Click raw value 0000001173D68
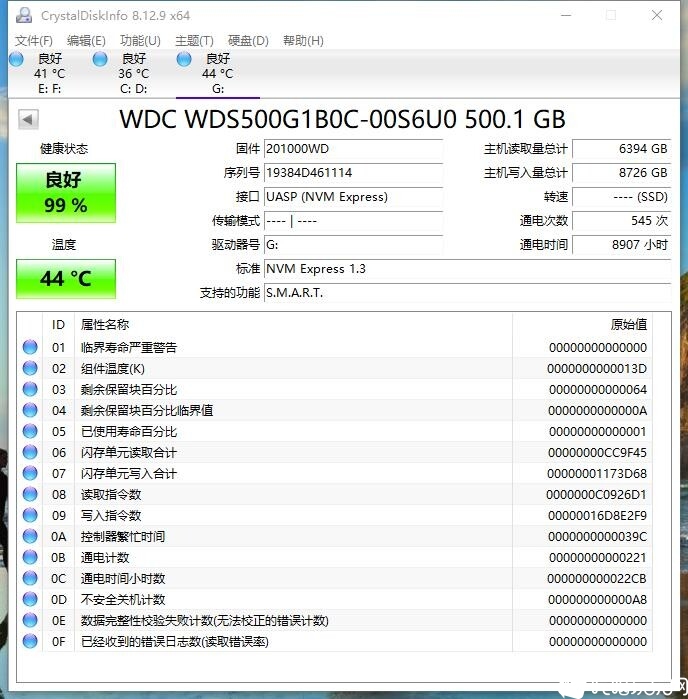Viewport: 688px width, 699px height. coord(597,473)
